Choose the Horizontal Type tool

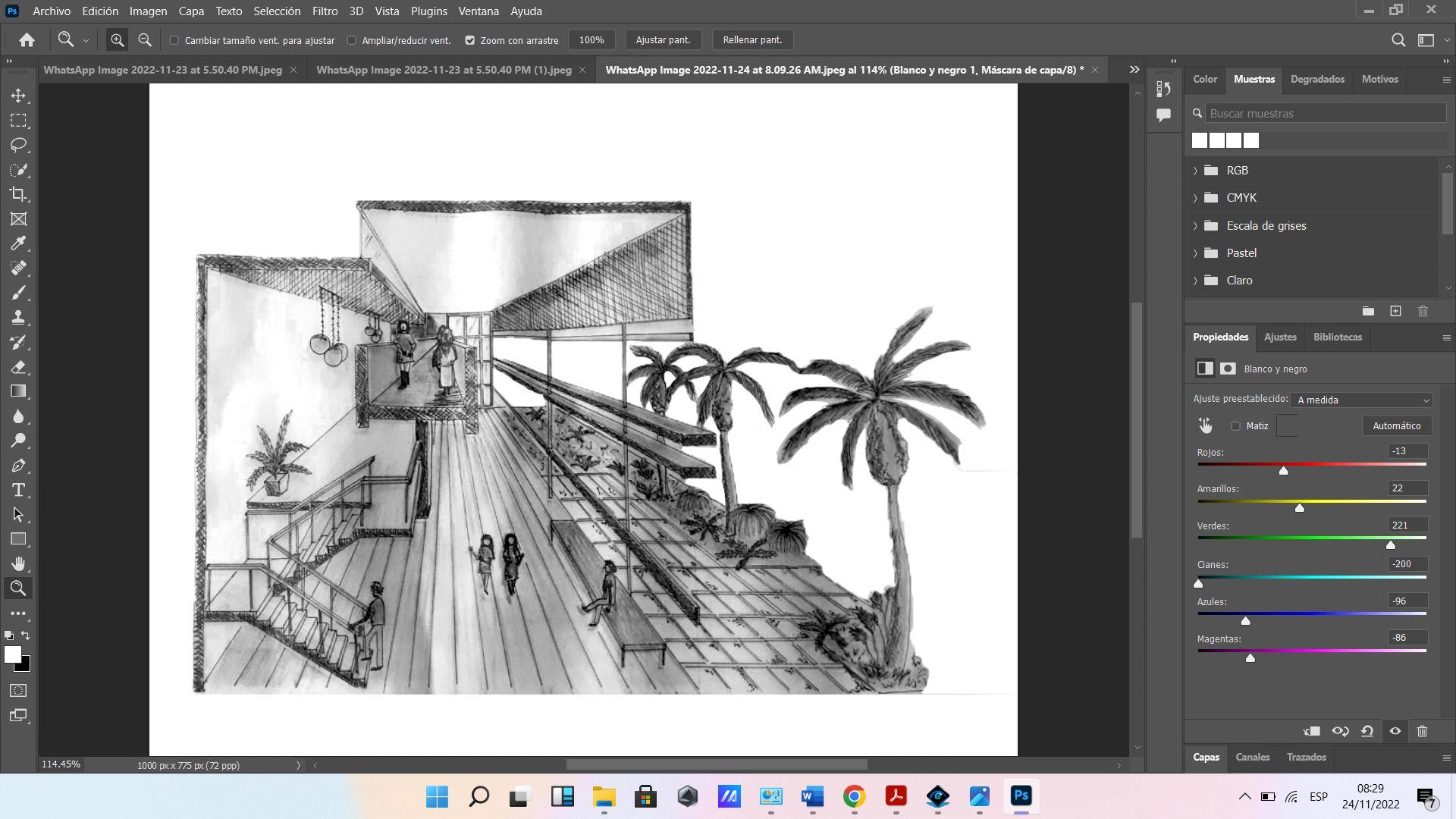pos(18,490)
